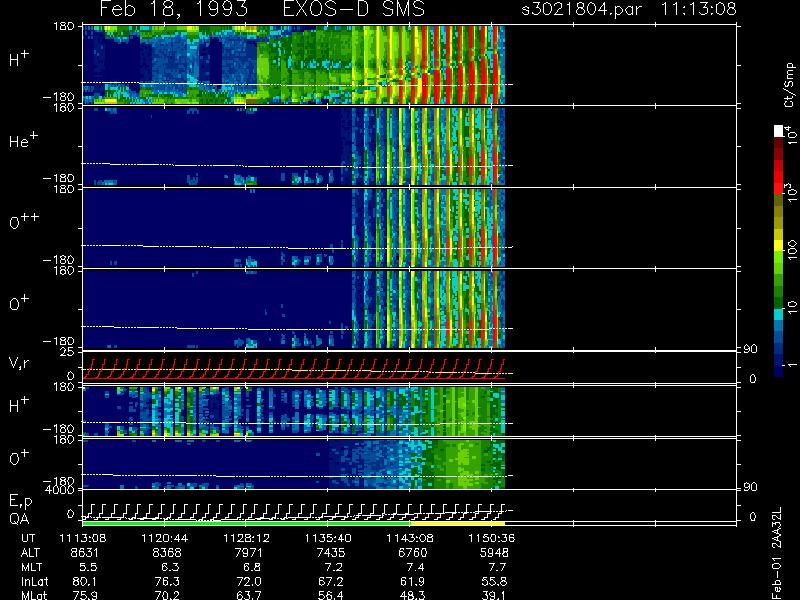Click the 'He+' panel label

click(23, 140)
